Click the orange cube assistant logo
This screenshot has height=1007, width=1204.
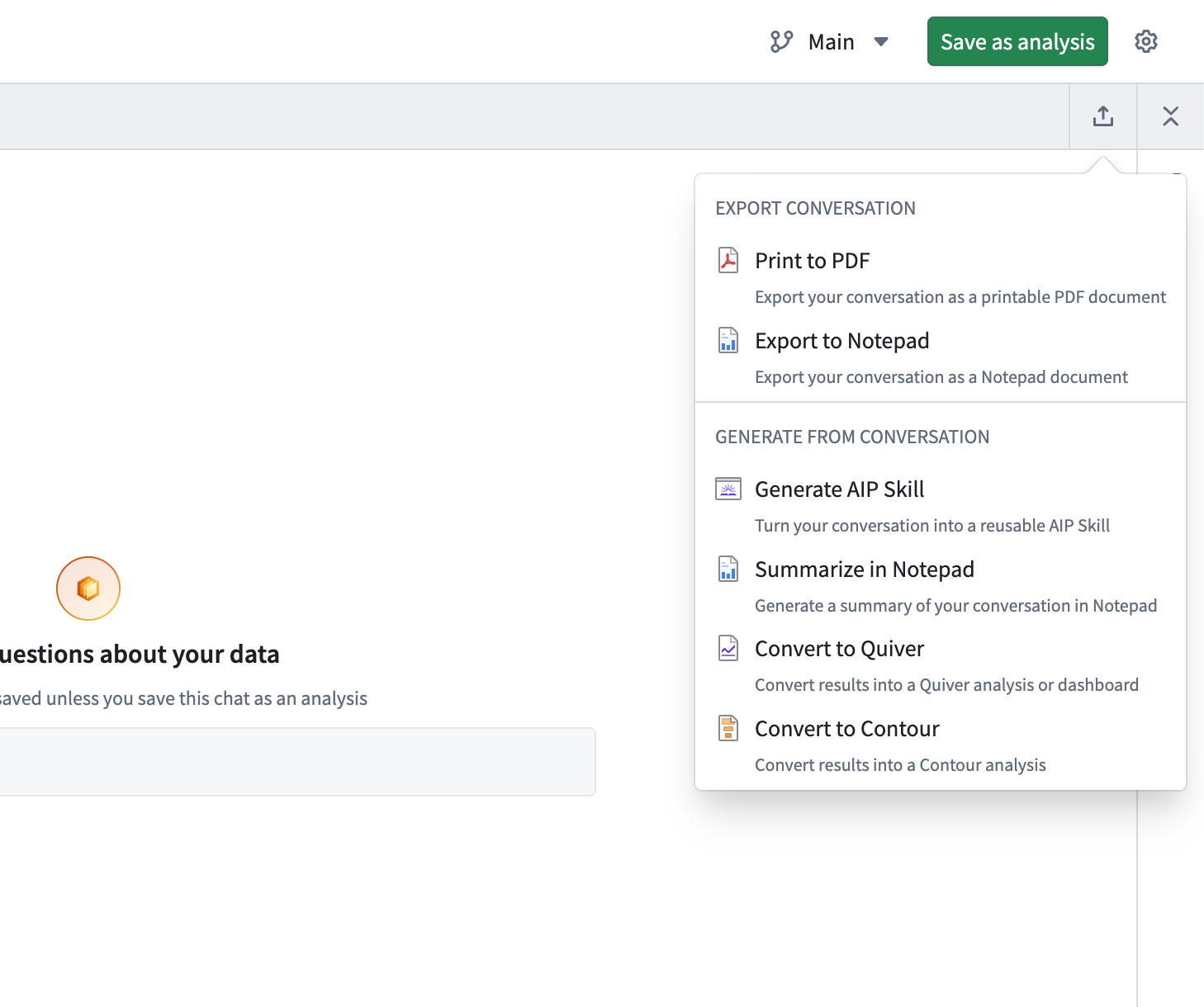(x=88, y=589)
